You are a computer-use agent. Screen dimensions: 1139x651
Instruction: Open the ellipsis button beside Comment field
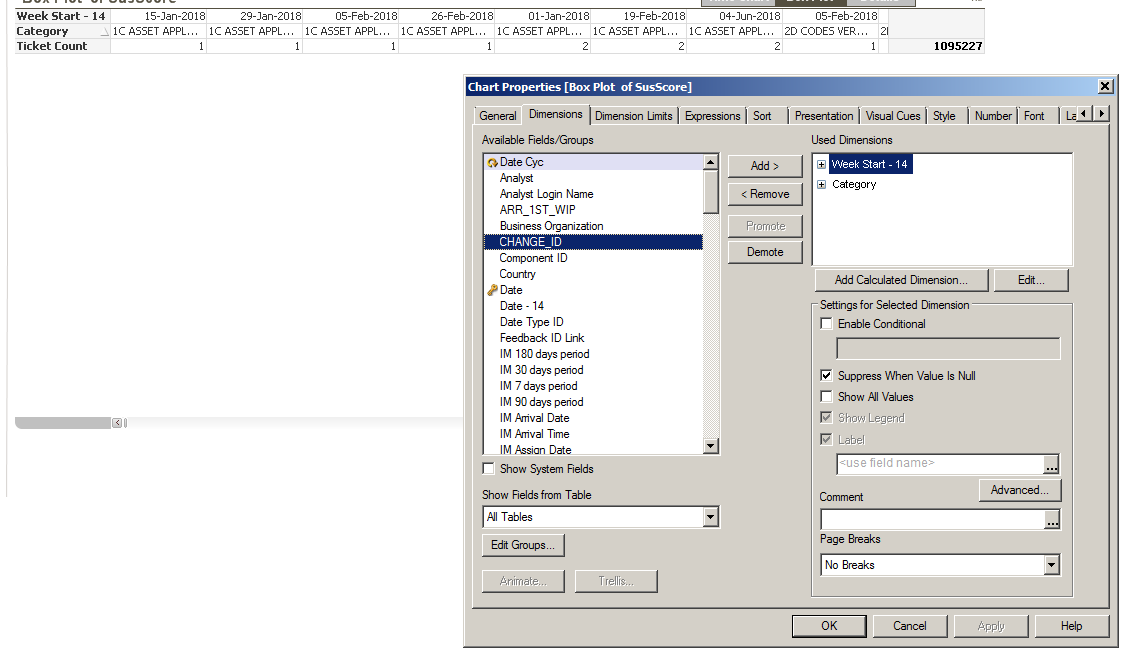(1051, 520)
